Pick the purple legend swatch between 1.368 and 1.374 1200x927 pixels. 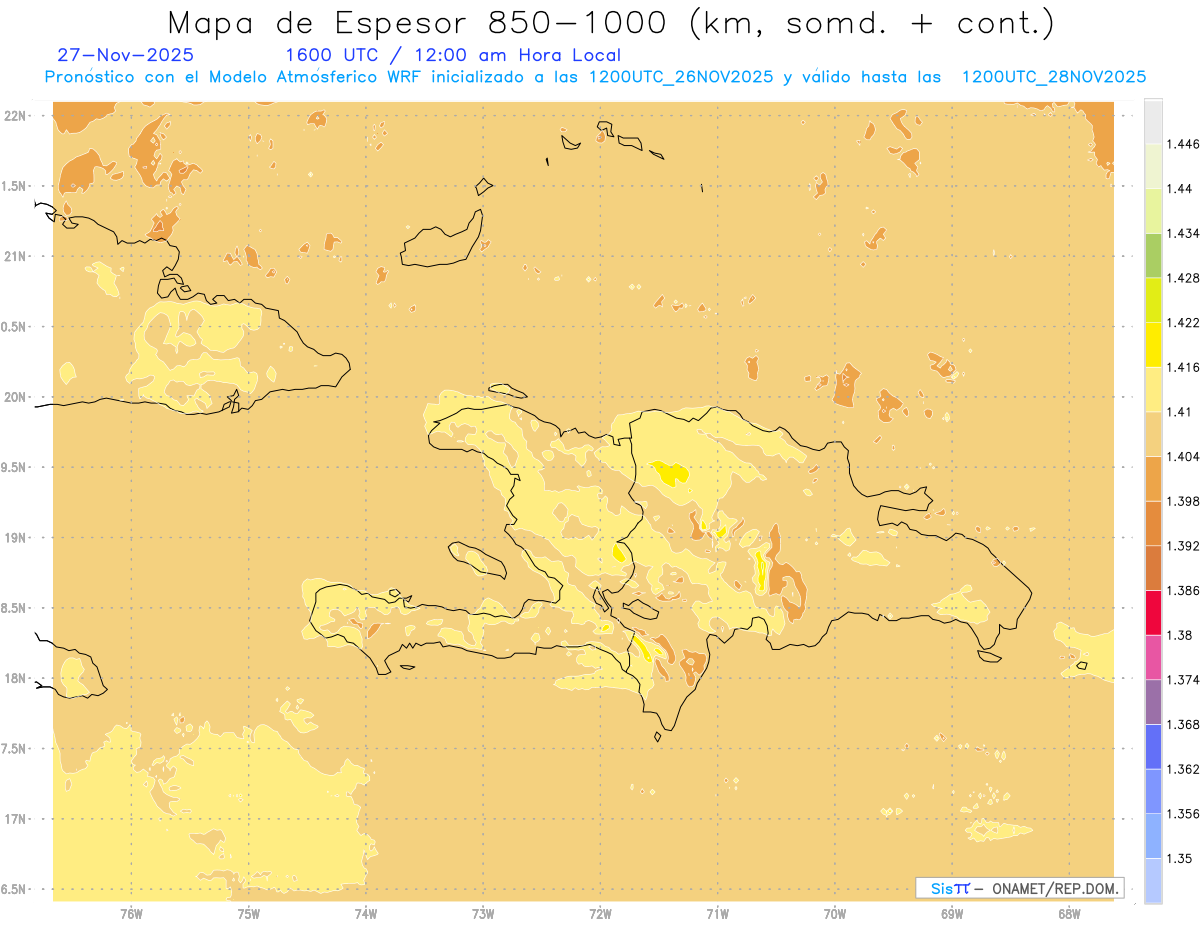pos(1153,702)
